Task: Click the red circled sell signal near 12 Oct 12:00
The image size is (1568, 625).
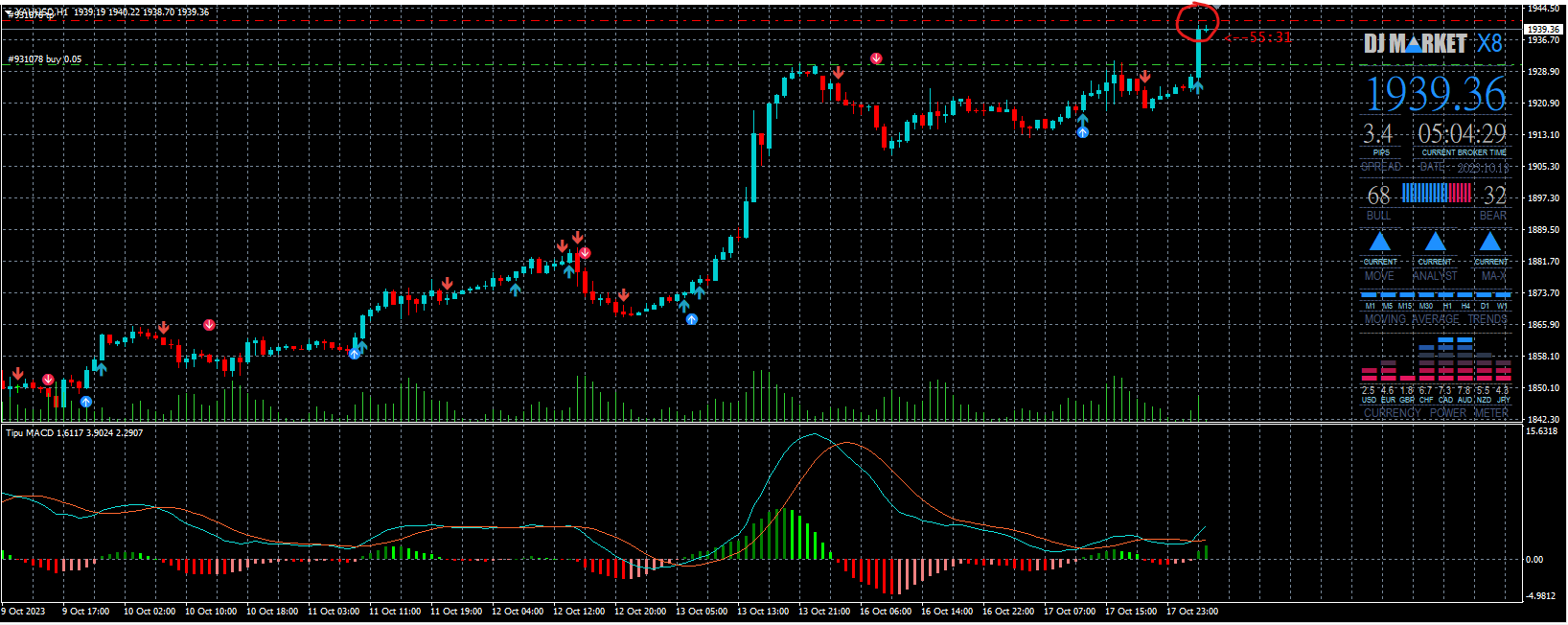Action: coord(585,253)
